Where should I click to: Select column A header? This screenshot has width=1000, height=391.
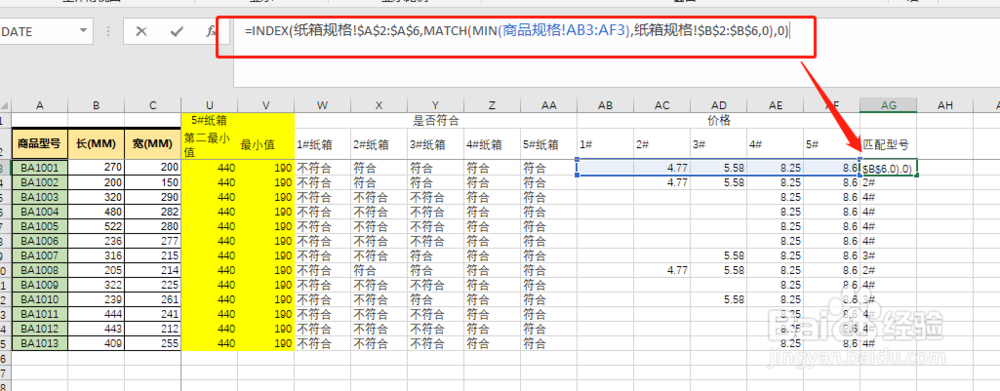(x=40, y=106)
